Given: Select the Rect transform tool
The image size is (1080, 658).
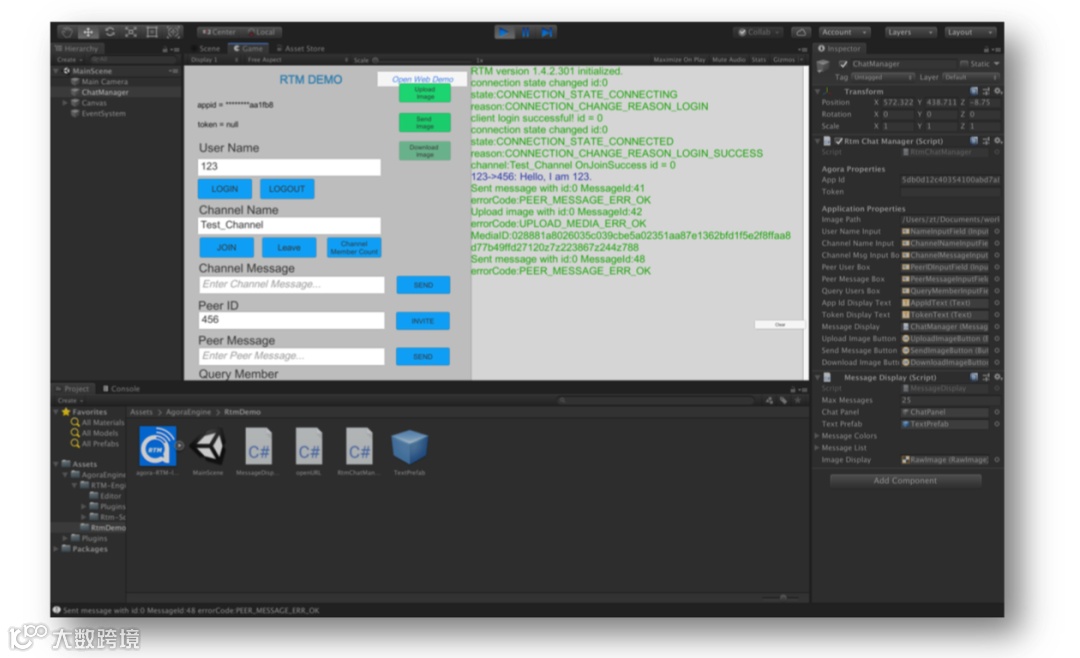Looking at the screenshot, I should [152, 32].
